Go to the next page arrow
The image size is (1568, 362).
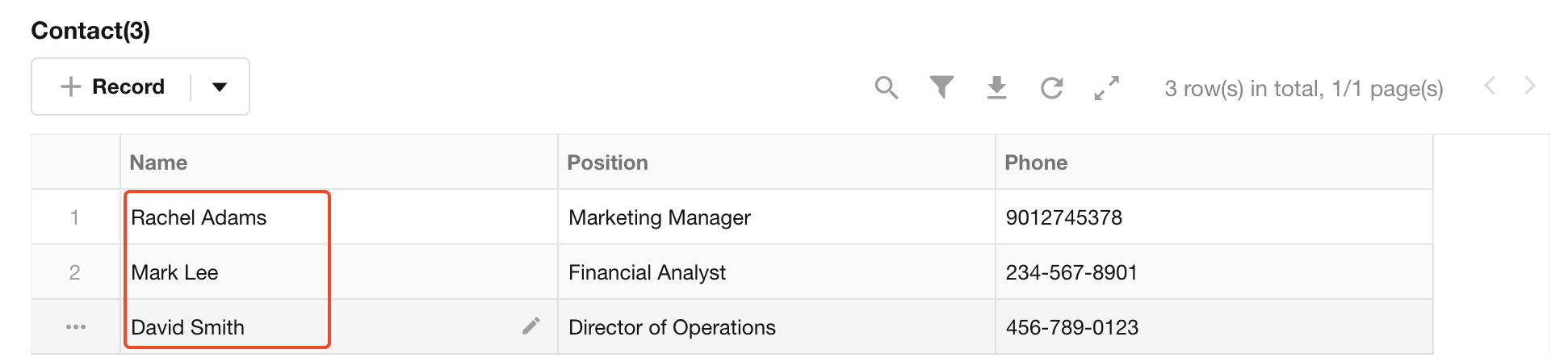pos(1529,86)
